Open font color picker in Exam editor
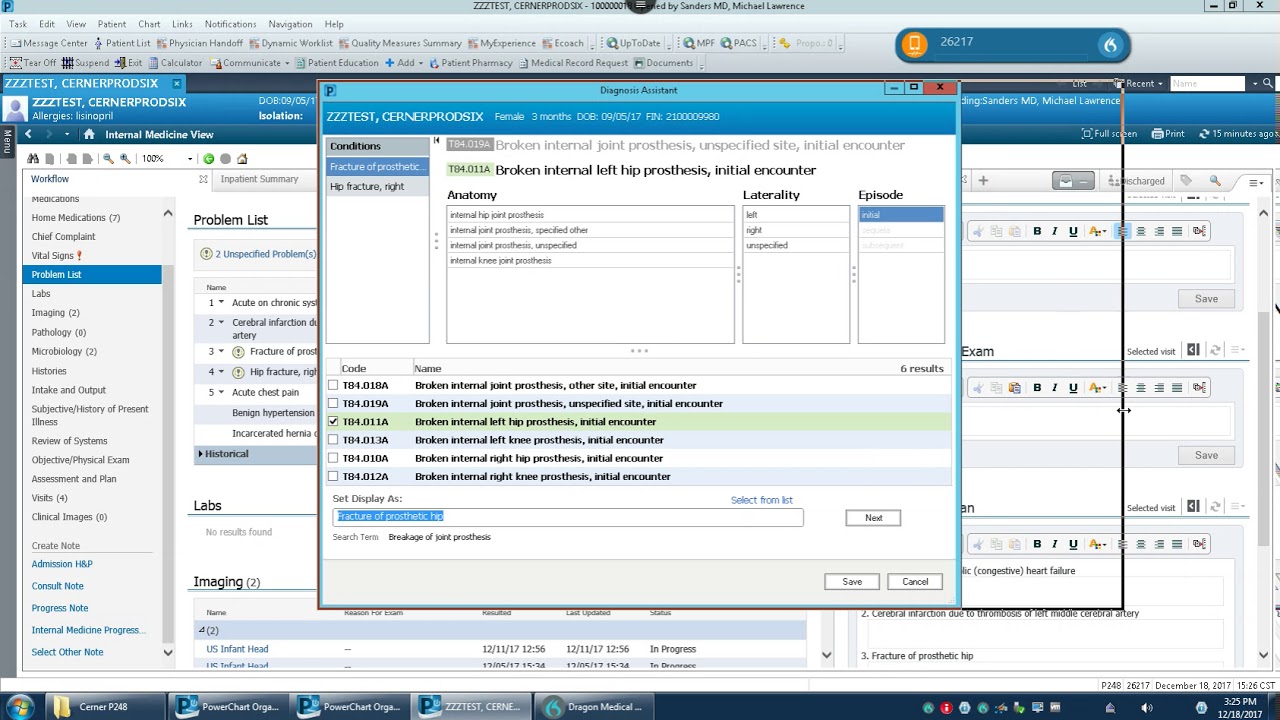The image size is (1280, 720). pyautogui.click(x=1098, y=388)
